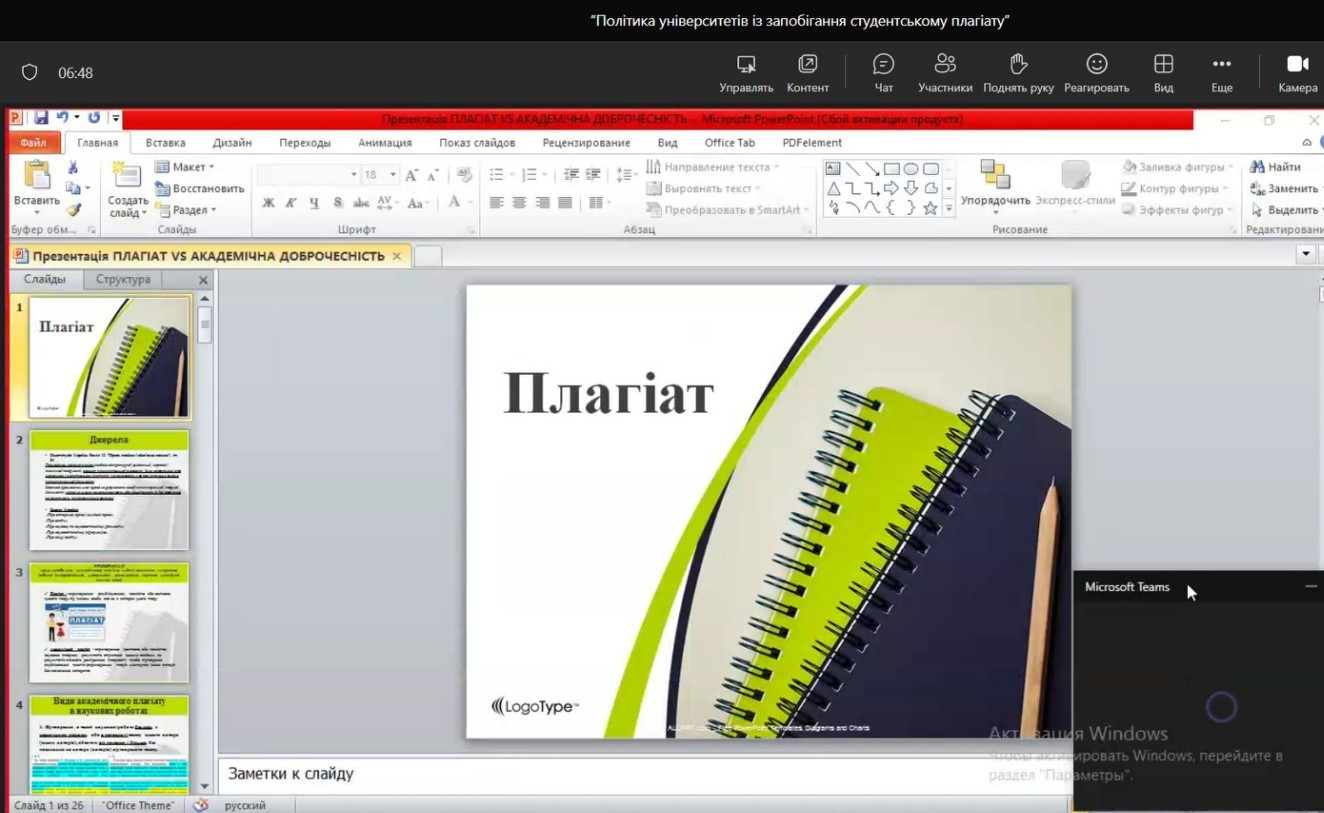Screen dimensions: 1324x813
Task: Click the Copy icon in clipboard group
Action: (x=72, y=188)
